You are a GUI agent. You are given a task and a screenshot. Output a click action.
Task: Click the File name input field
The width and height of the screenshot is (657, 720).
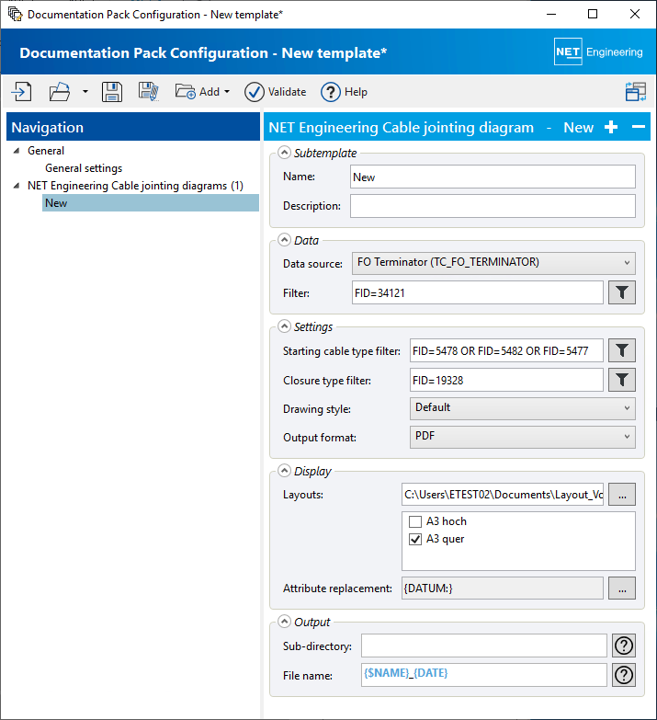(x=484, y=675)
